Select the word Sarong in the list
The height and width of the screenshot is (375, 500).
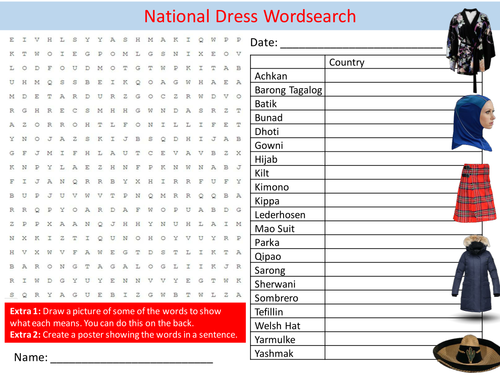pos(270,271)
